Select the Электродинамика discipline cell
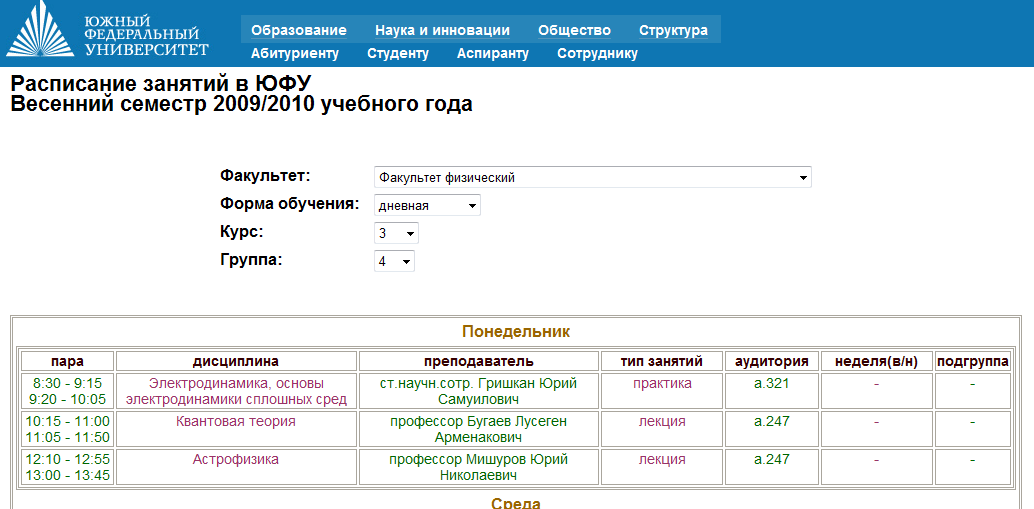The width and height of the screenshot is (1034, 509). 236,391
